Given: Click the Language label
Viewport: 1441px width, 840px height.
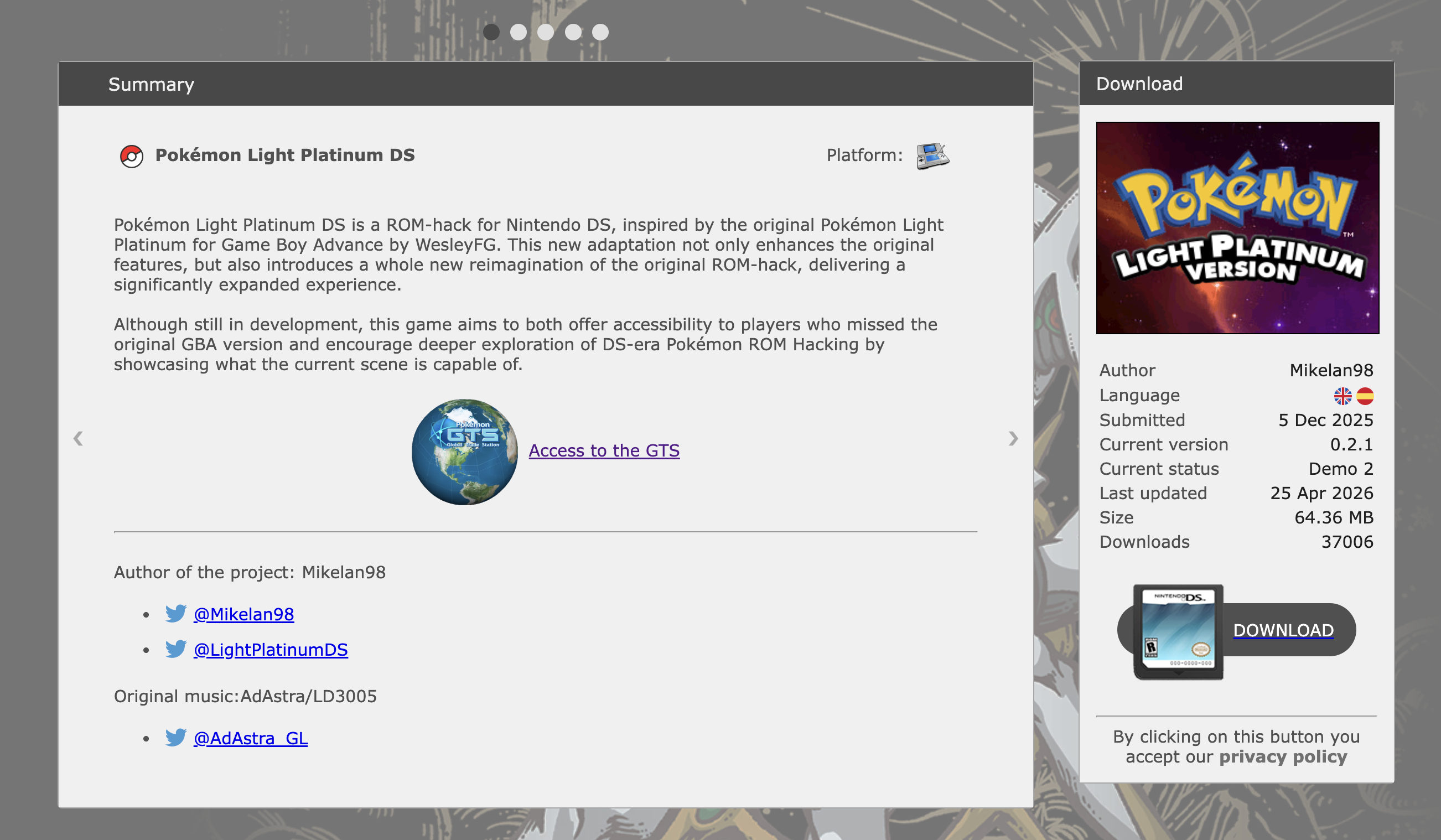Looking at the screenshot, I should [1139, 396].
